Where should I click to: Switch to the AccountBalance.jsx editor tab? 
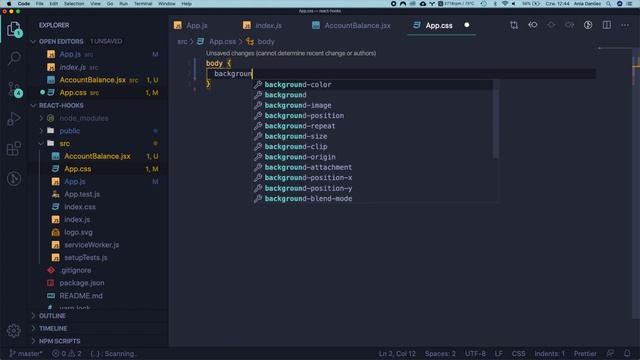(351, 25)
